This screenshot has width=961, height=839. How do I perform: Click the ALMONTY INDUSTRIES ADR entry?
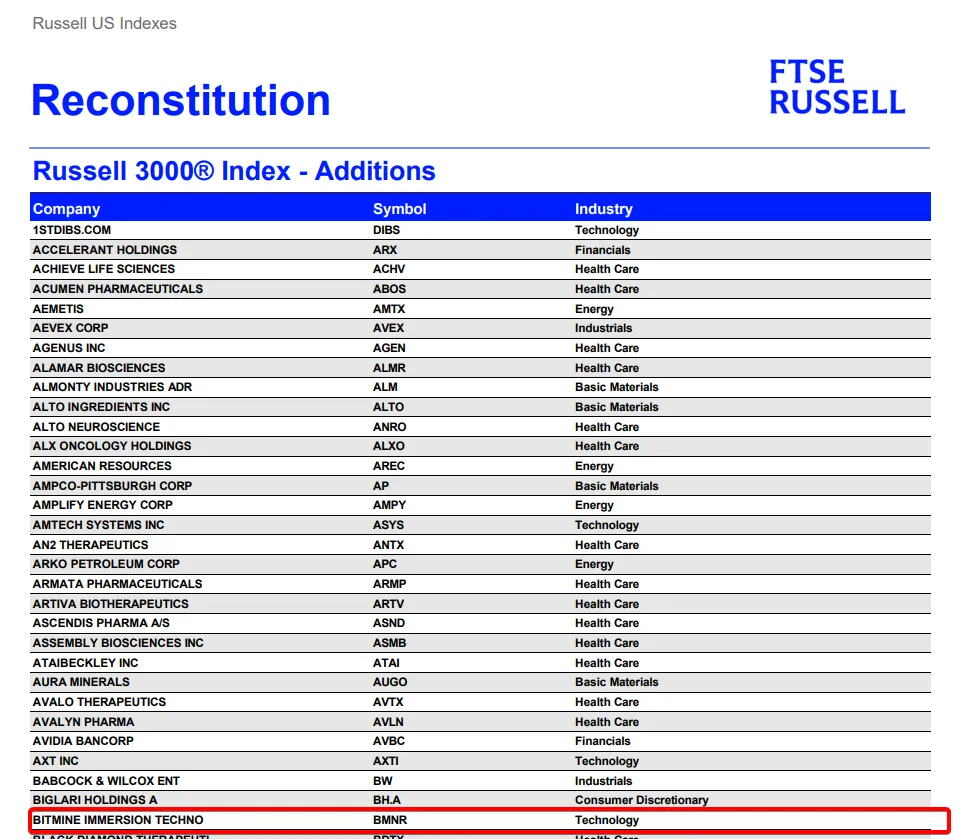coord(112,387)
